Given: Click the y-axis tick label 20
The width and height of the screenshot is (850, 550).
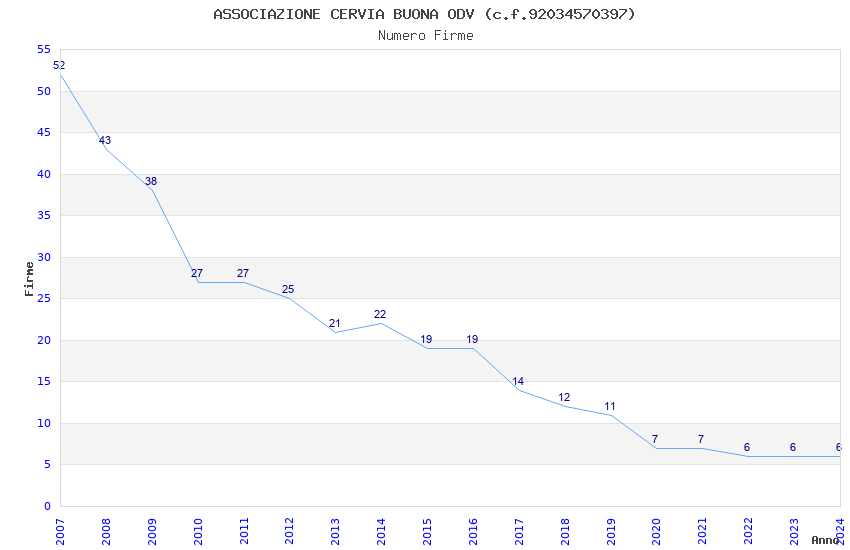Looking at the screenshot, I should (x=44, y=340).
